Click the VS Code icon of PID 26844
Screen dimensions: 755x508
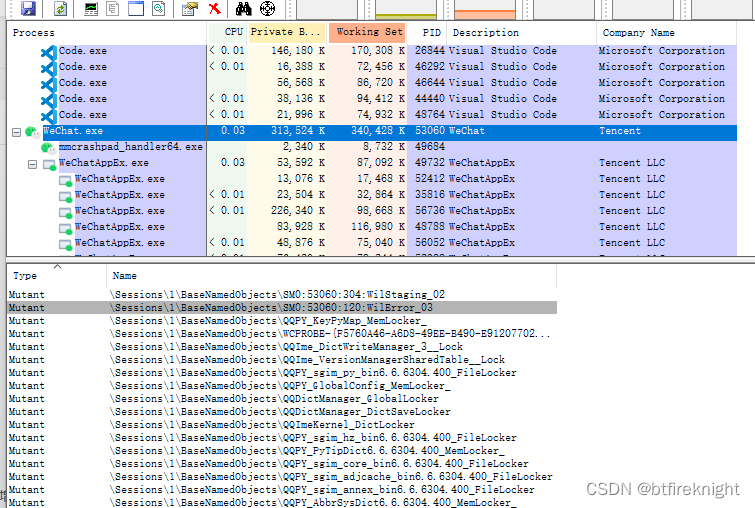point(49,52)
